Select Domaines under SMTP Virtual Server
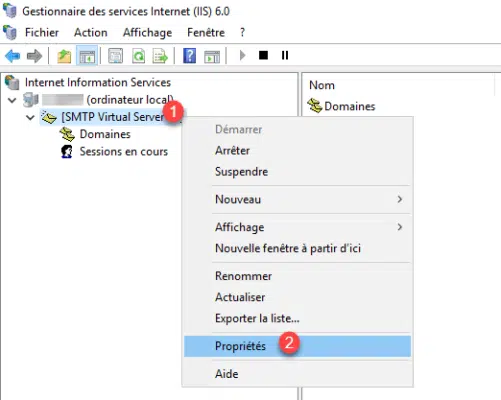This screenshot has width=501, height=400. click(105, 134)
